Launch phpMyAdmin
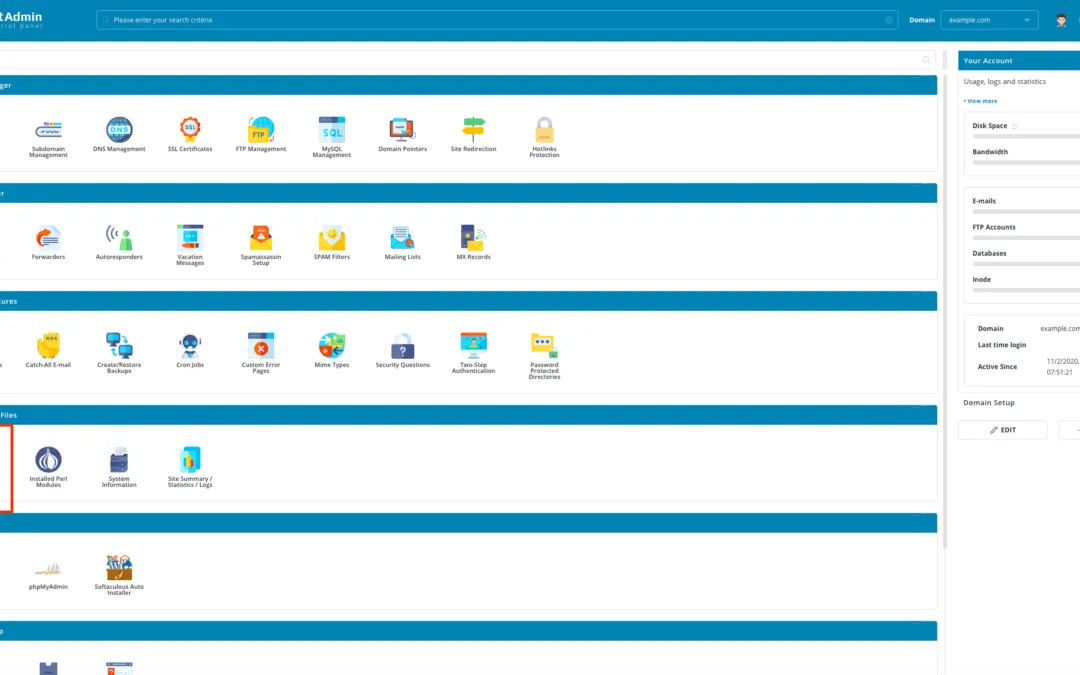 (x=48, y=570)
